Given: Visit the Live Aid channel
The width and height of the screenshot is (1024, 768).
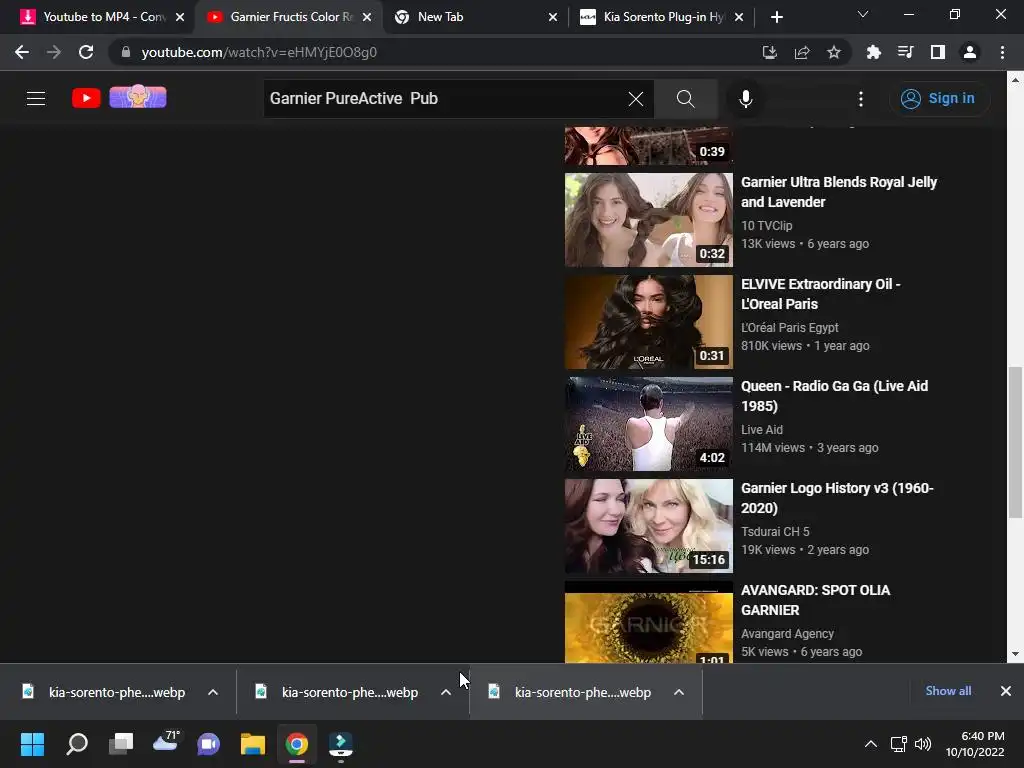Looking at the screenshot, I should [x=761, y=429].
